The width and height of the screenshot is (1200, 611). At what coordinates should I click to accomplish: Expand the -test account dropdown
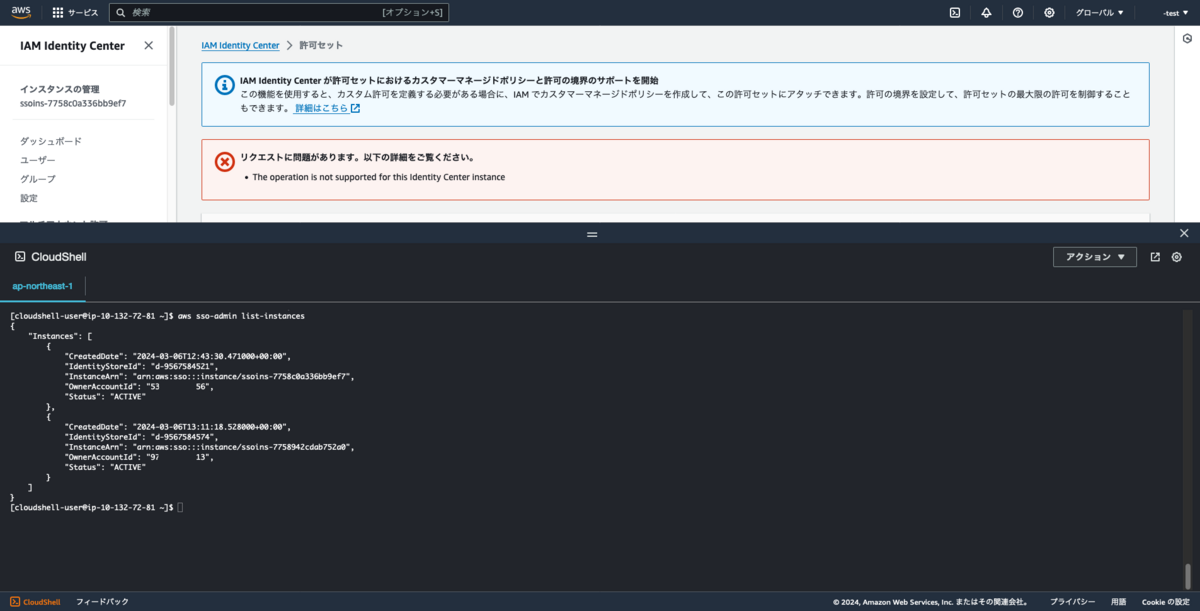[x=1174, y=13]
